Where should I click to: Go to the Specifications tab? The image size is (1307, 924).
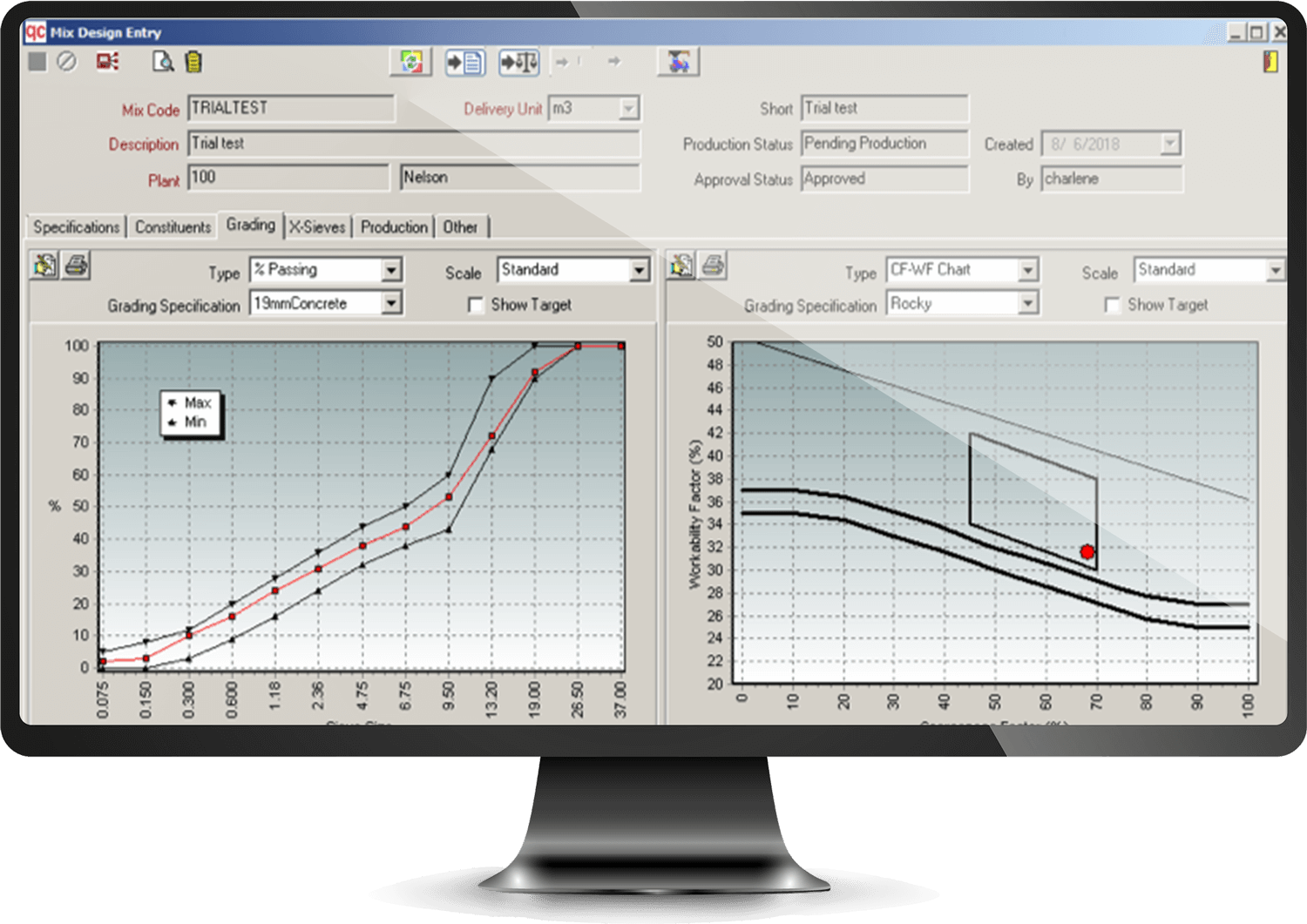[x=76, y=227]
